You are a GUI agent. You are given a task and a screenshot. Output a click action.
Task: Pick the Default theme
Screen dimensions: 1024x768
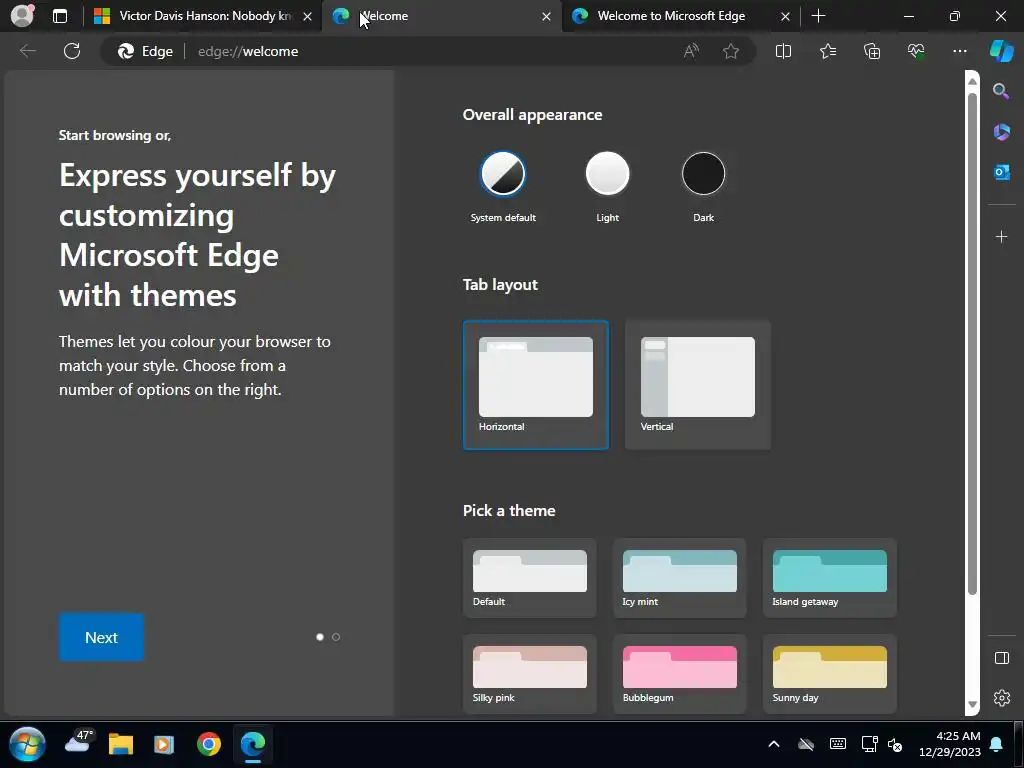click(530, 578)
